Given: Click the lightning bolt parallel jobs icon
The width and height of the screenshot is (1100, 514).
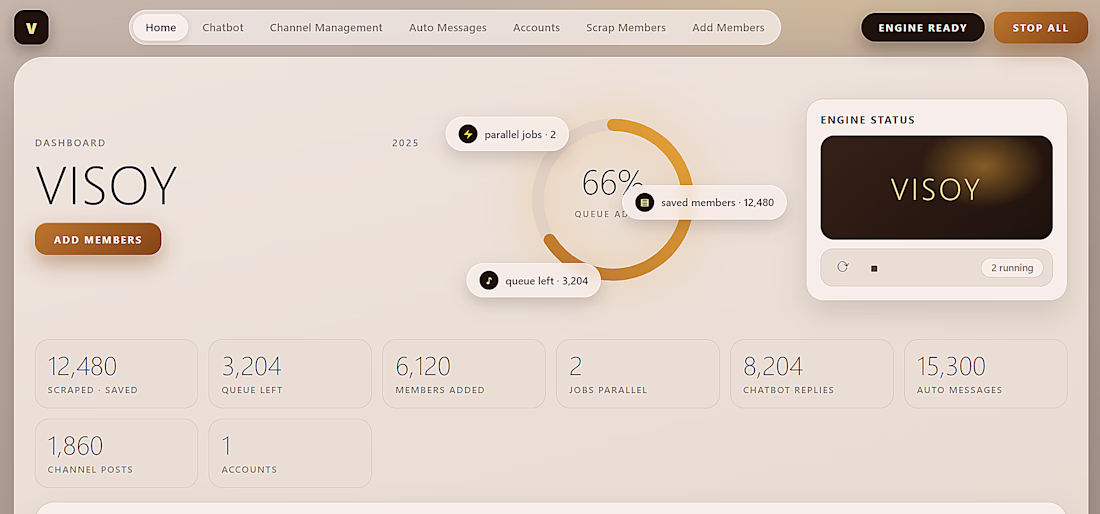Looking at the screenshot, I should coord(468,134).
